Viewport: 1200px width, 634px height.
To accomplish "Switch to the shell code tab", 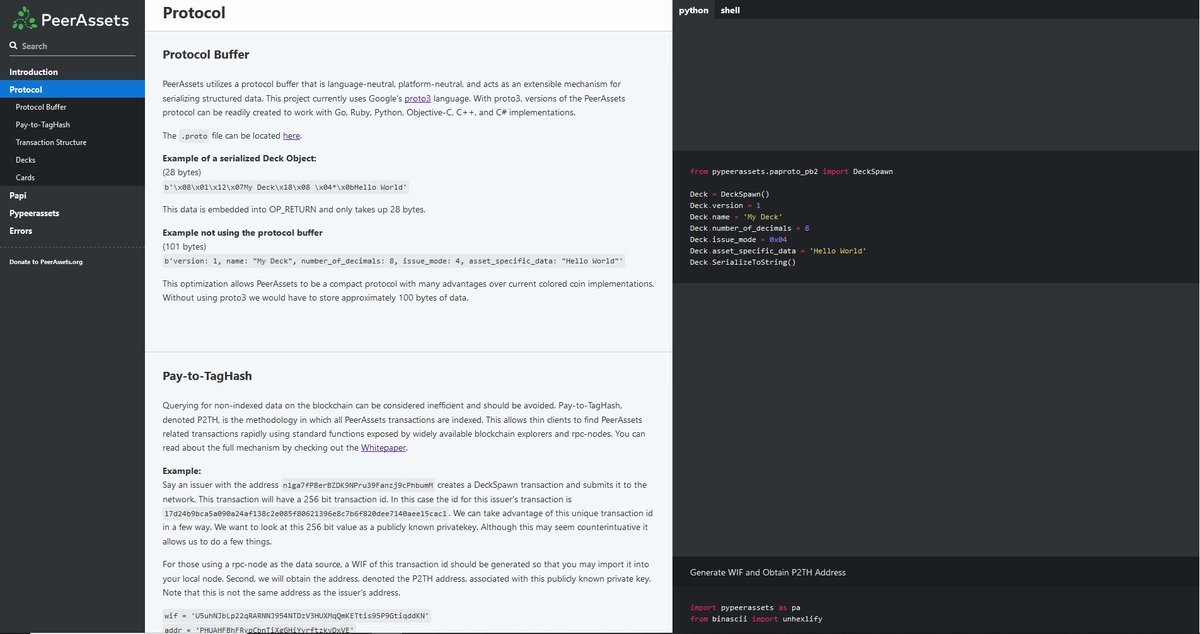I will click(730, 10).
